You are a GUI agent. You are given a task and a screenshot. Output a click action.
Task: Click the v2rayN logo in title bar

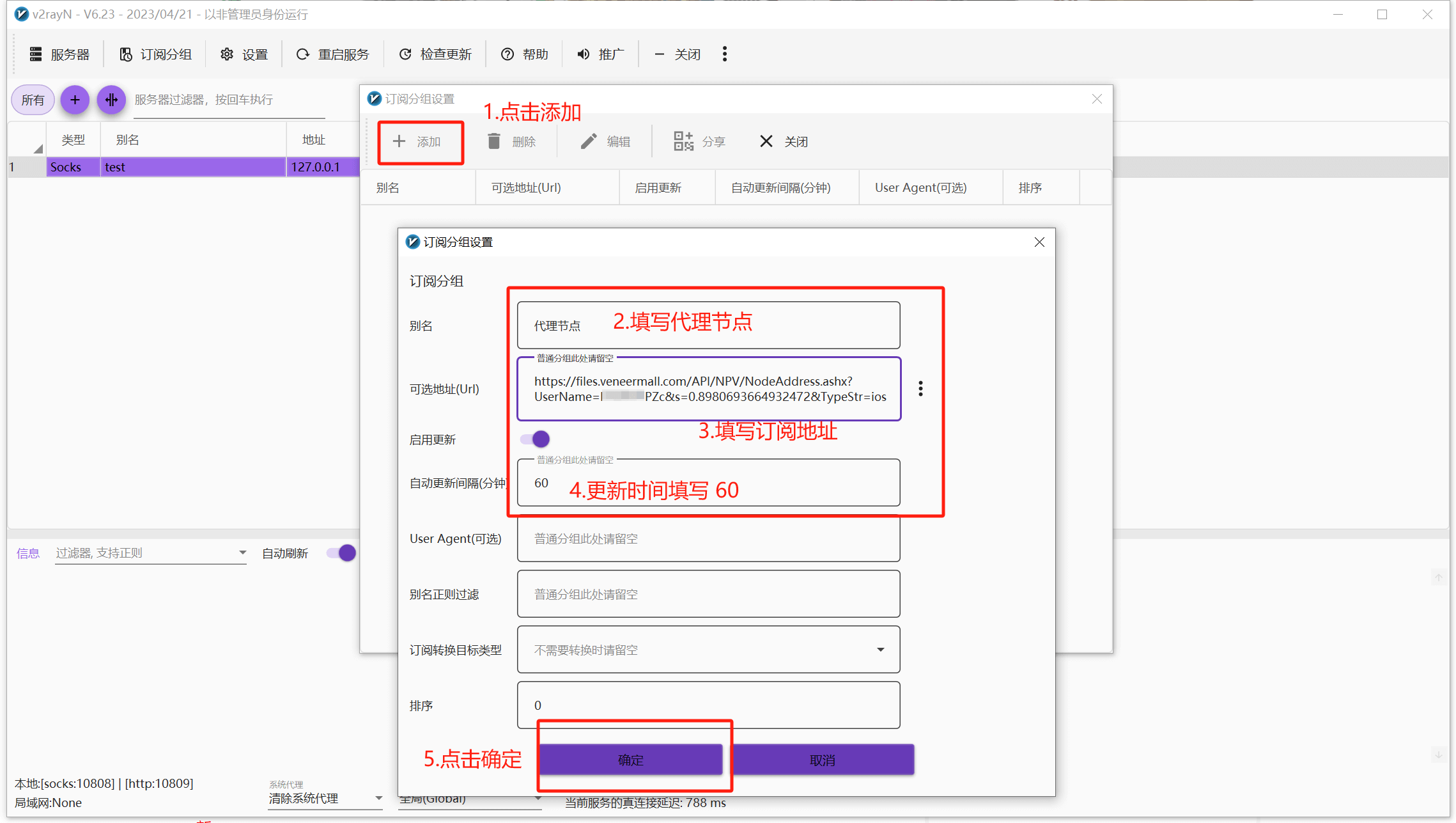pyautogui.click(x=22, y=14)
